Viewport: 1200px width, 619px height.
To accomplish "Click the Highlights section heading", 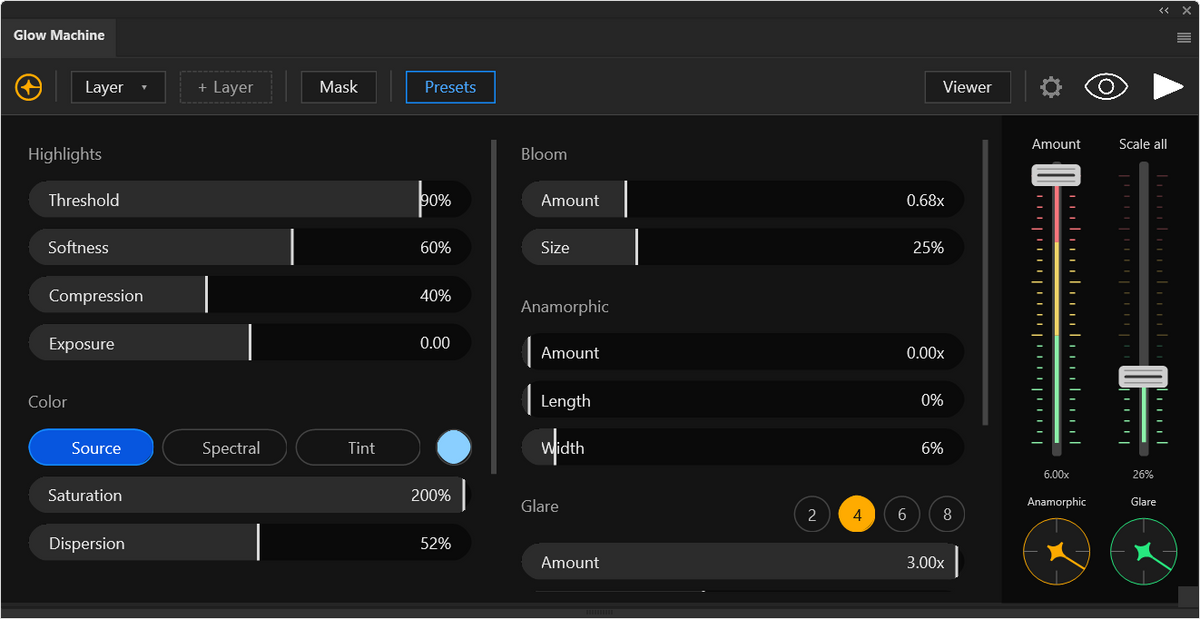I will [65, 154].
